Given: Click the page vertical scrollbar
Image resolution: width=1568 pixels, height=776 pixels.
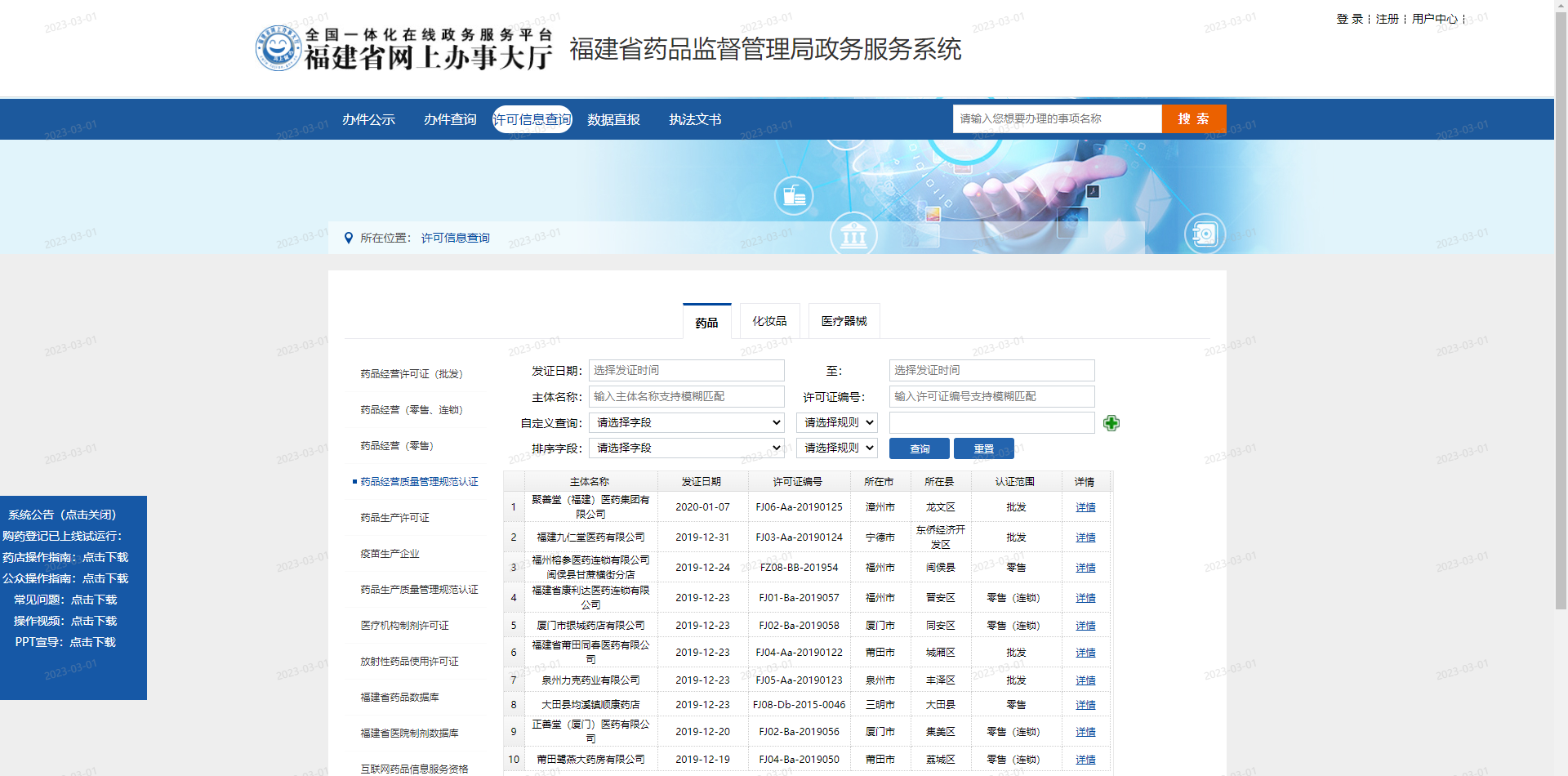Looking at the screenshot, I should pyautogui.click(x=1561, y=327).
